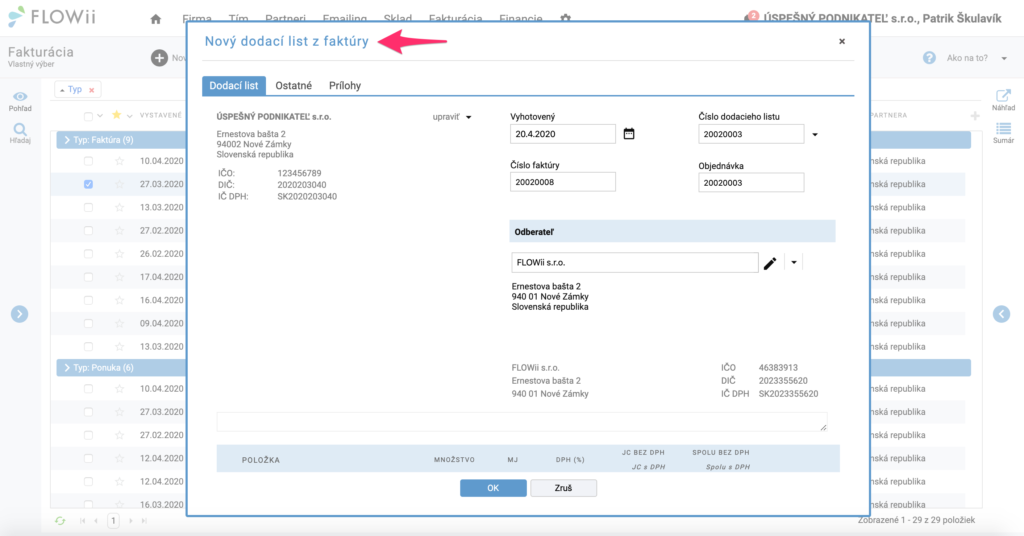
Task: Go to page 1 in pagination
Action: [x=113, y=520]
